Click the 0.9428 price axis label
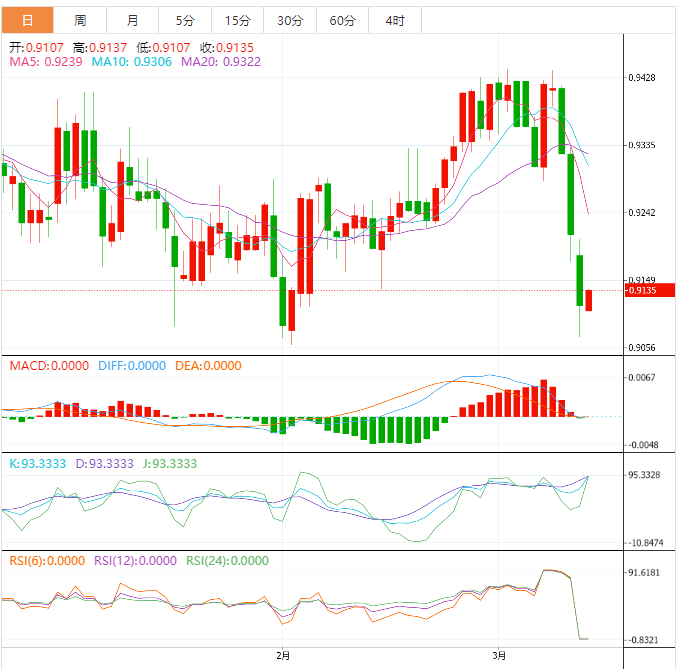Viewport: 679px width, 669px height. click(642, 78)
